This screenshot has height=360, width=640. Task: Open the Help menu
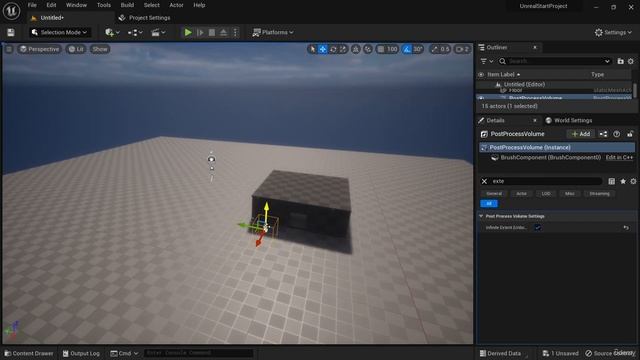coord(199,5)
